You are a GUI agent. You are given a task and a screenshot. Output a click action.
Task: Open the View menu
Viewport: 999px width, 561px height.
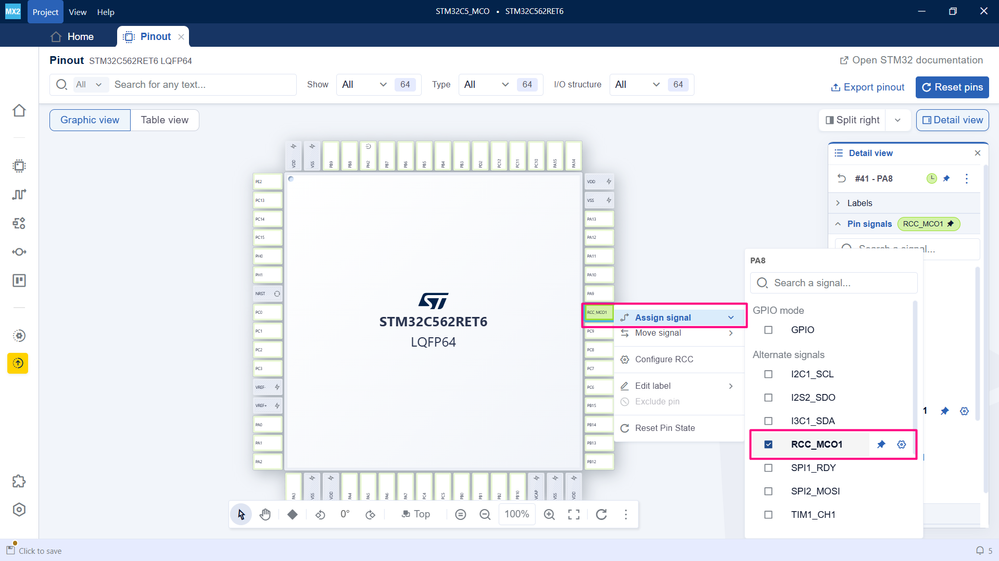click(x=78, y=12)
